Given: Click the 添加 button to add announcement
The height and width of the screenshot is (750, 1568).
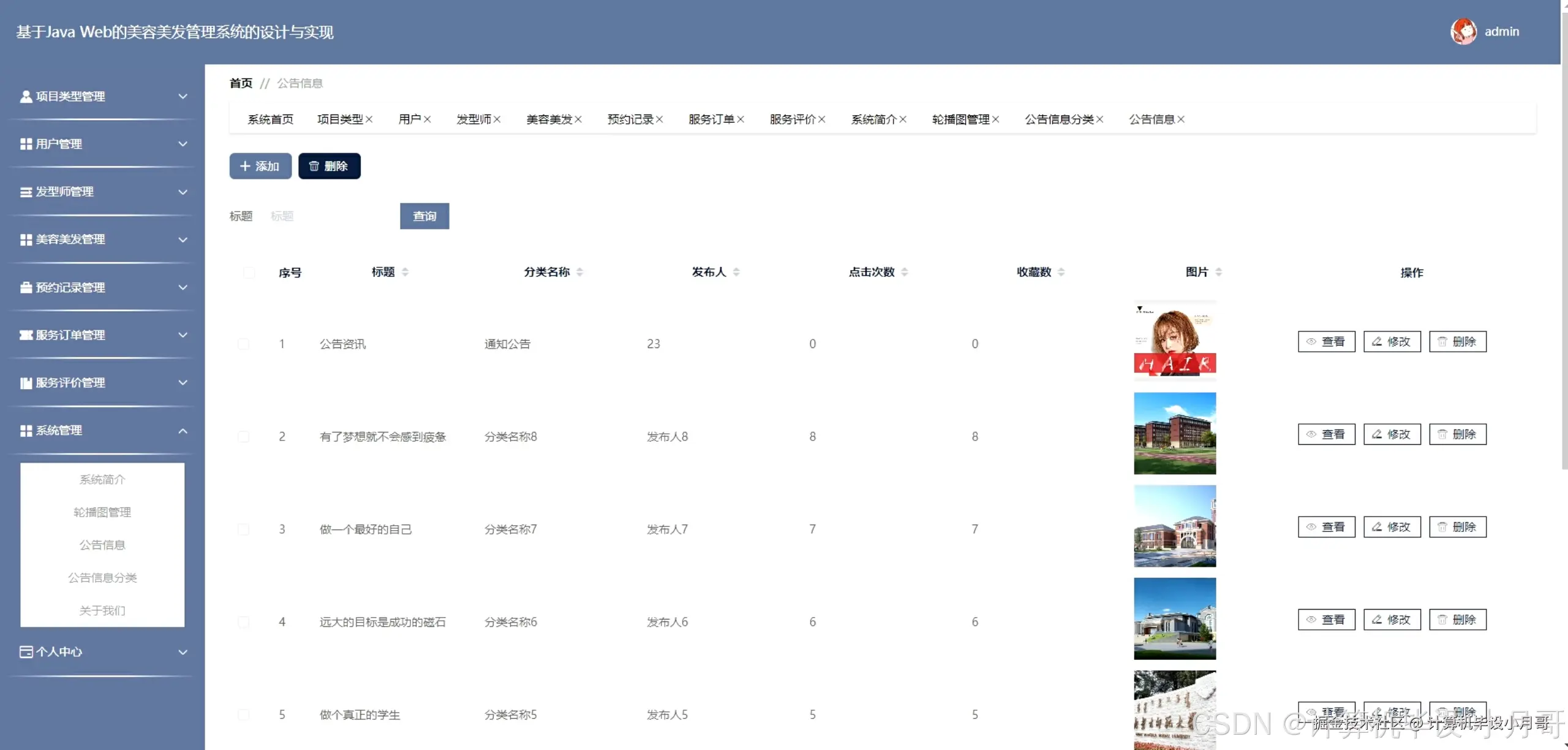Looking at the screenshot, I should pos(260,165).
